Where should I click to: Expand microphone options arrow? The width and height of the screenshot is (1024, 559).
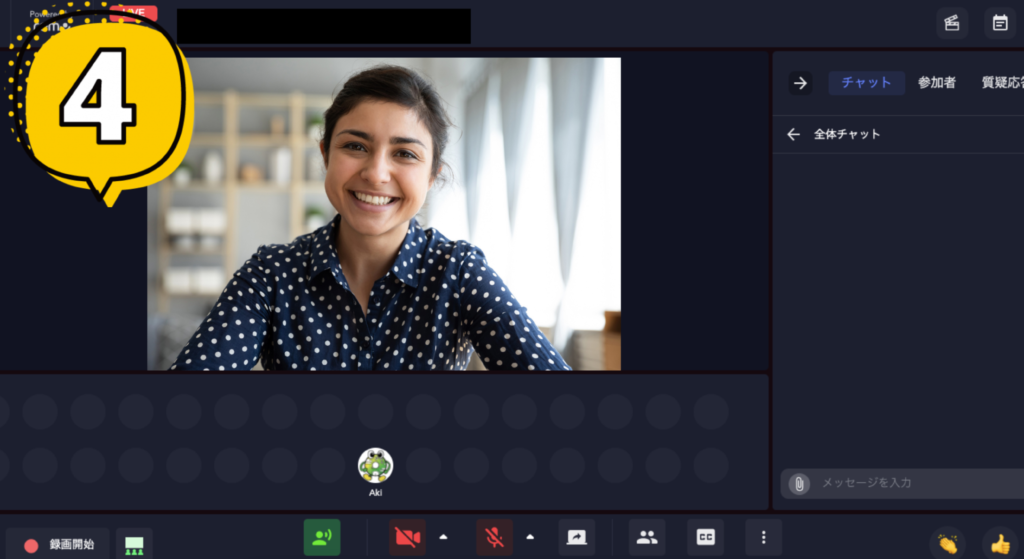[529, 537]
